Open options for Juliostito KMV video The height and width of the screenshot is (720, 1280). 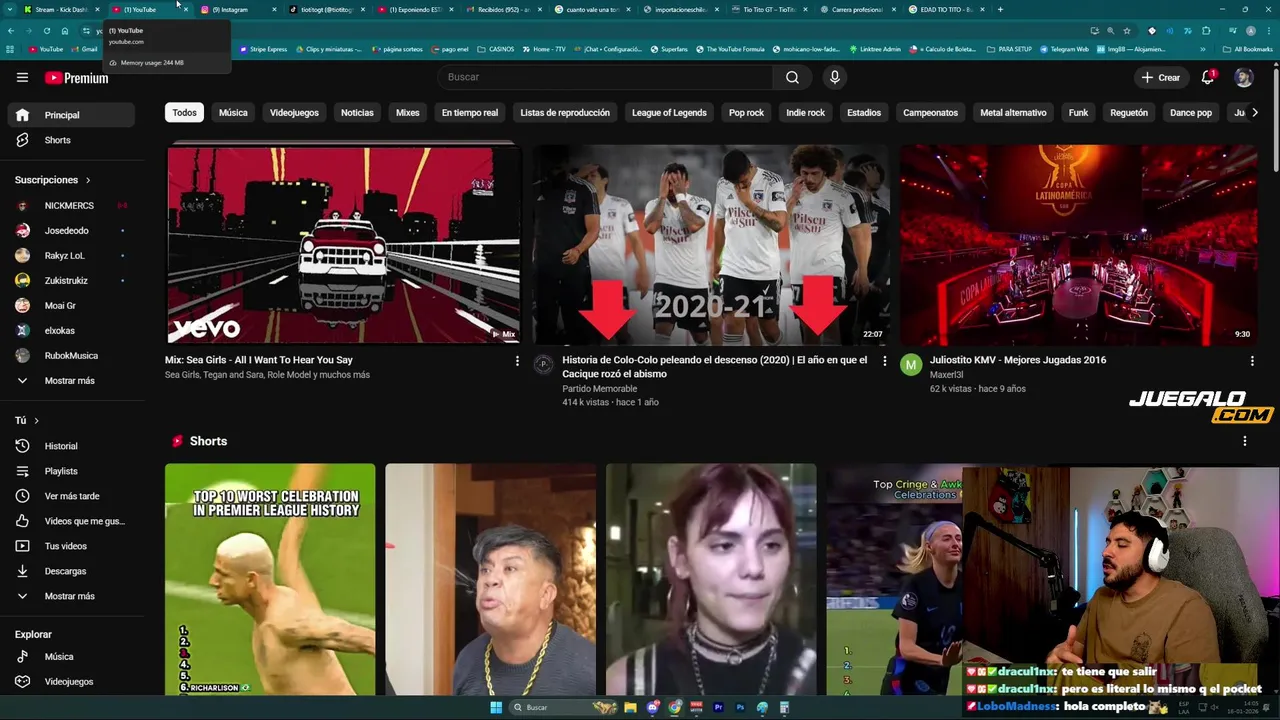coord(1252,361)
